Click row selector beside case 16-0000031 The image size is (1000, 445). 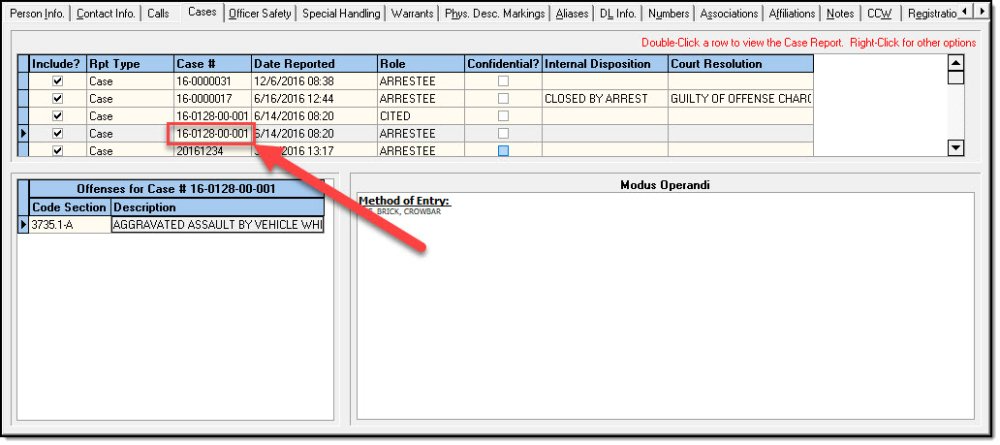tap(24, 81)
